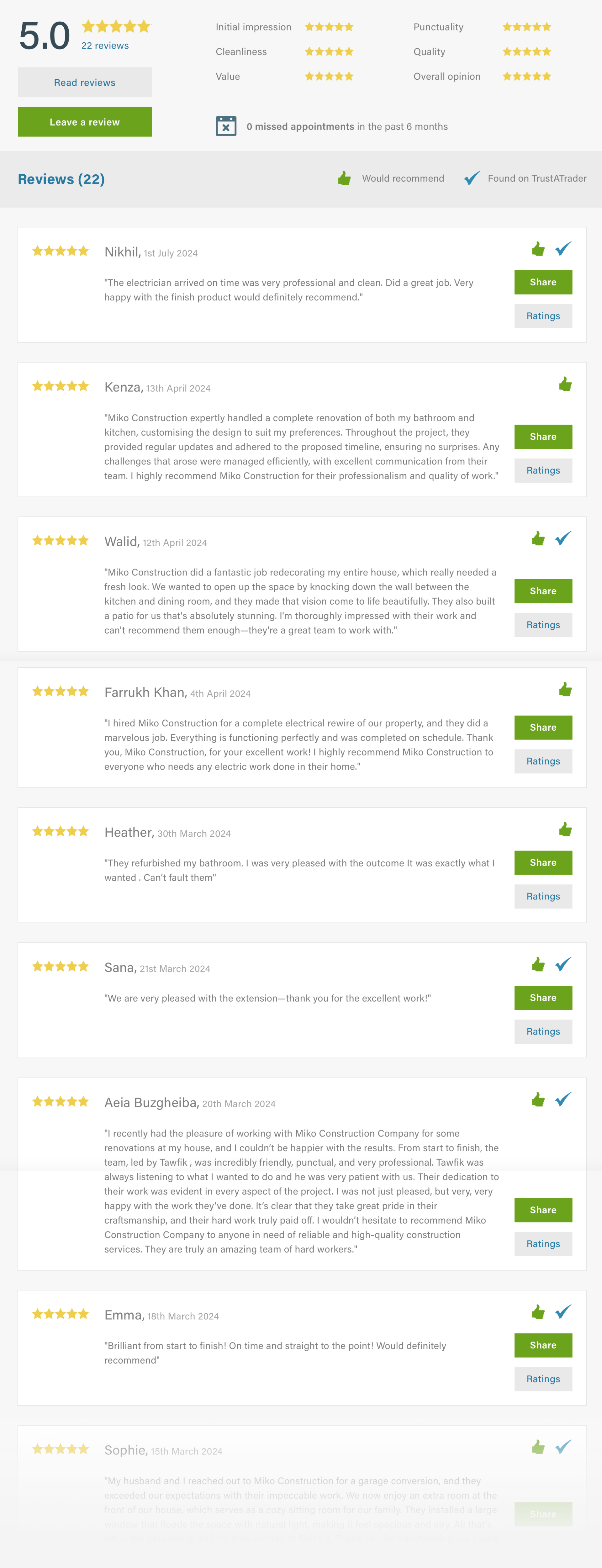
Task: Expand Ratings for Farrukh Khan's review
Action: coord(543,761)
